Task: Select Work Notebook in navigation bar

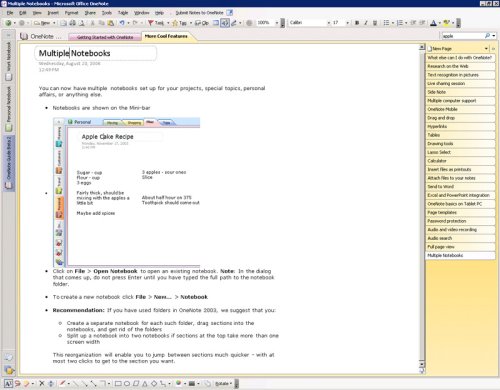Action: click(9, 61)
